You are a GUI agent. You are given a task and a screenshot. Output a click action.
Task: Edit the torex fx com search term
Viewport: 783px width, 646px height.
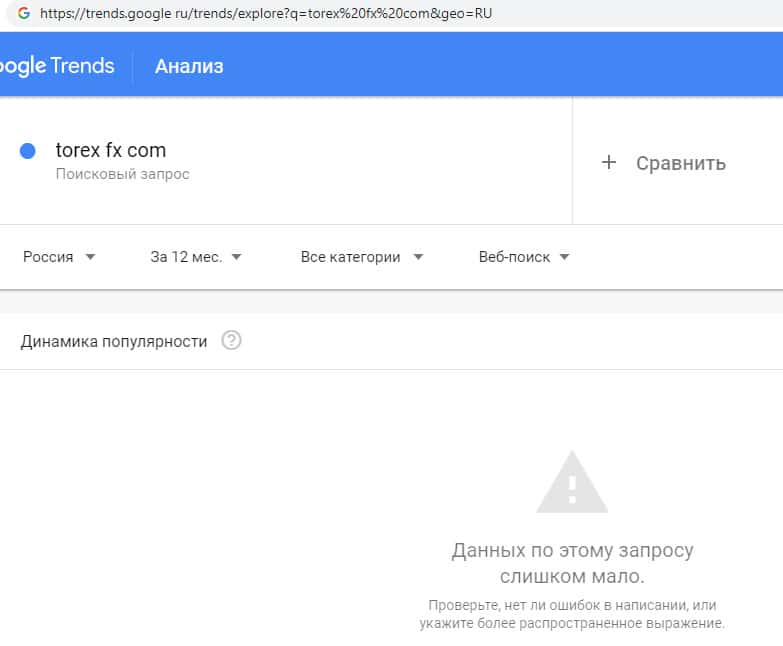111,151
